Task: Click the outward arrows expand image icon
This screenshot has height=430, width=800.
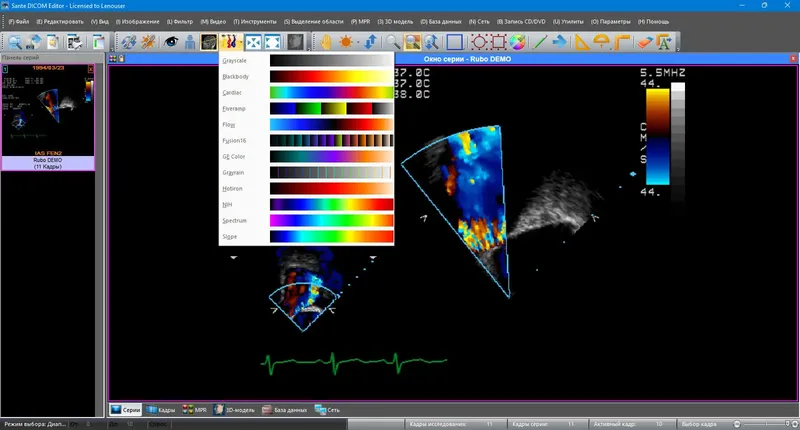Action: (272, 42)
